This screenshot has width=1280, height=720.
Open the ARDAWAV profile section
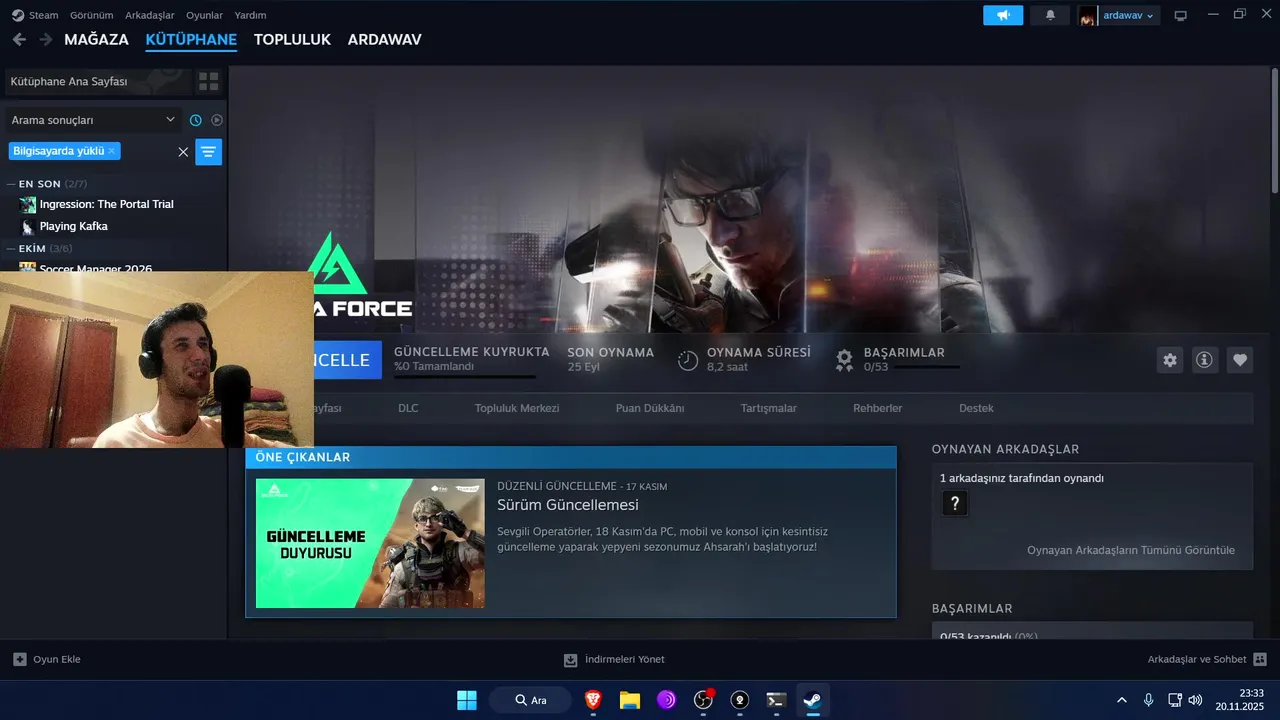pyautogui.click(x=385, y=40)
